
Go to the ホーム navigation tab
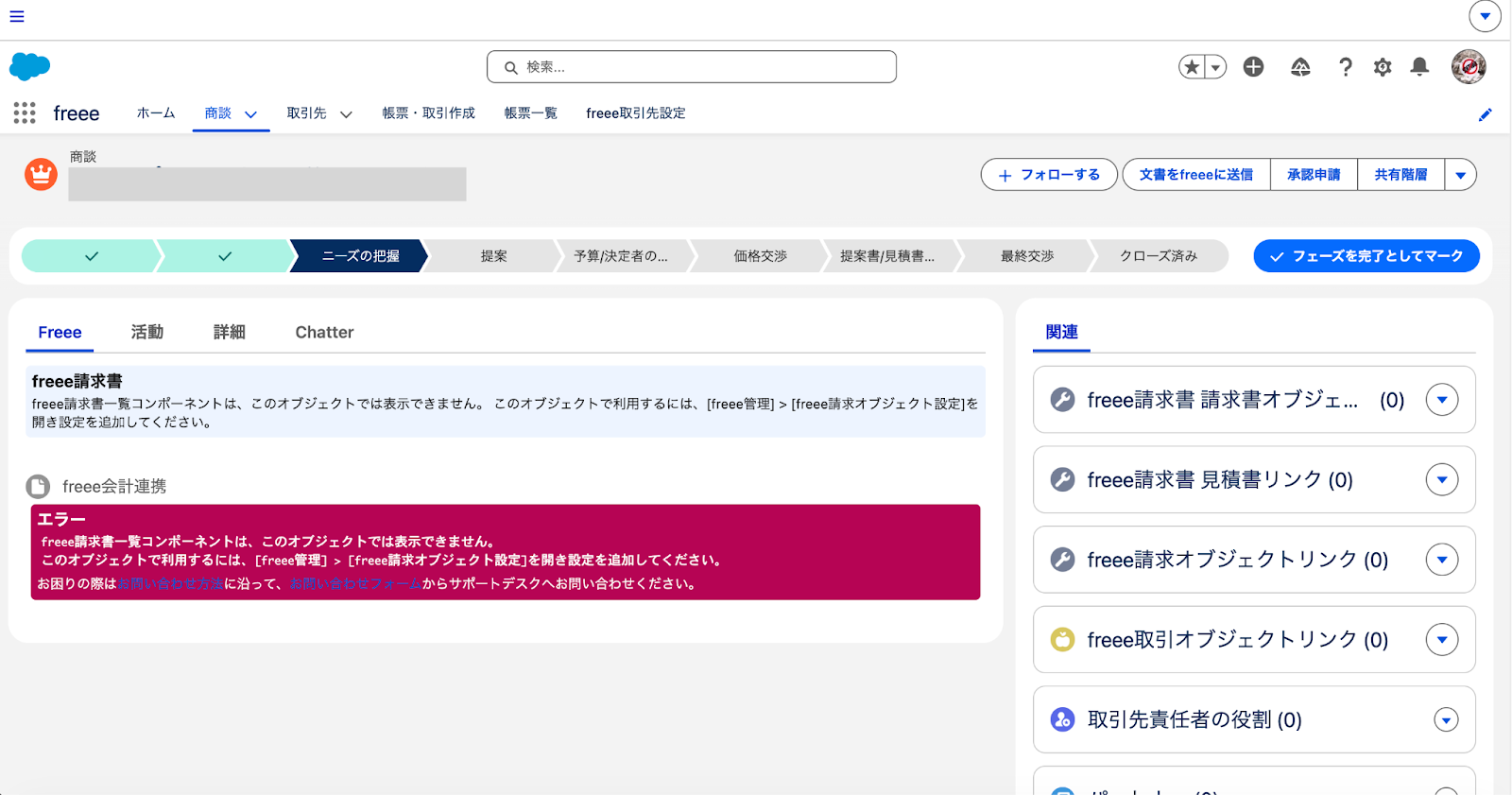[156, 113]
